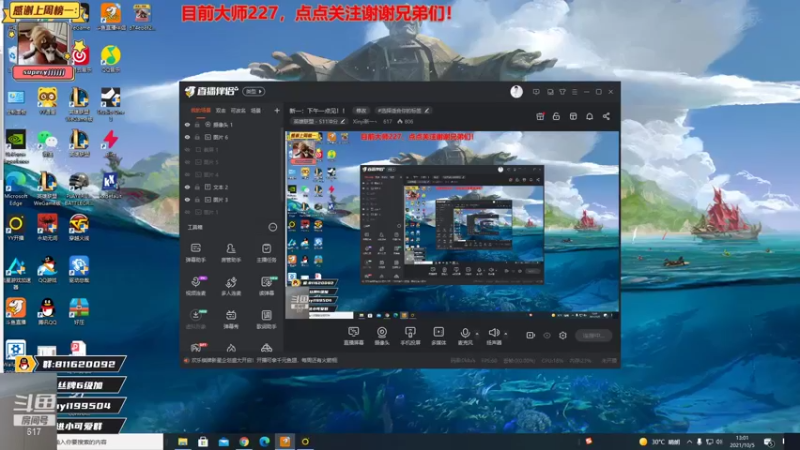This screenshot has width=800, height=450.
Task: Open the 歌词助手 lyrics assistant tool
Action: [266, 319]
